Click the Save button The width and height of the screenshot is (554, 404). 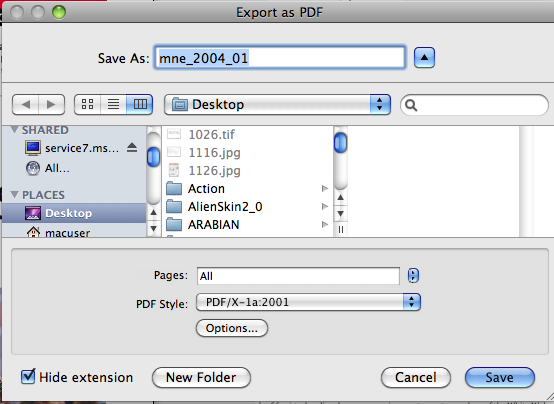click(x=500, y=377)
